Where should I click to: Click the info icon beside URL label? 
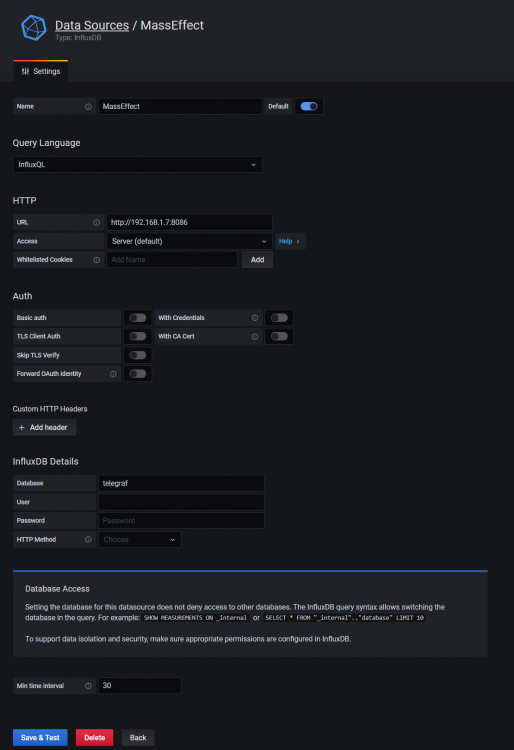(x=97, y=222)
